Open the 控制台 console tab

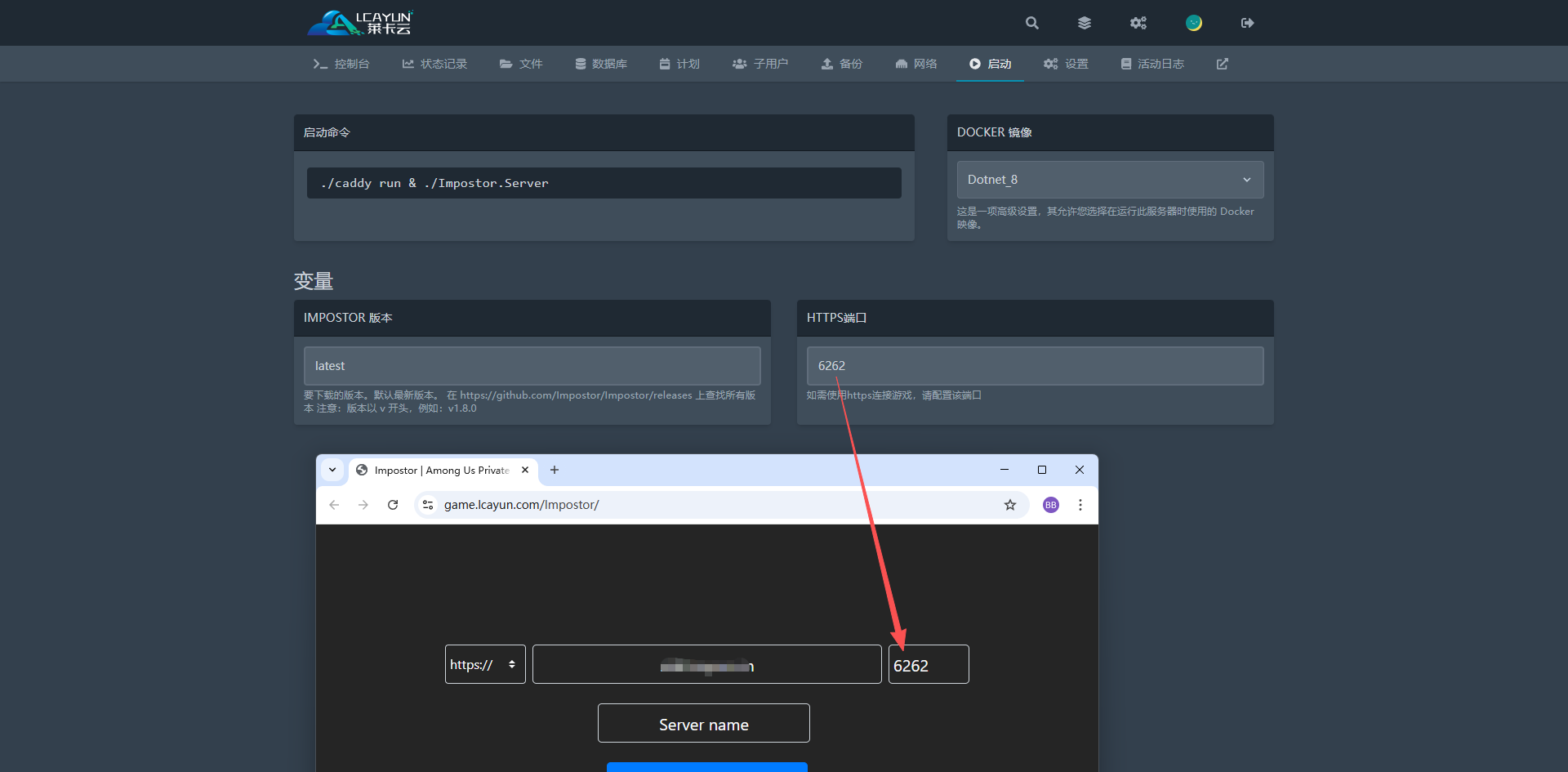pyautogui.click(x=341, y=64)
